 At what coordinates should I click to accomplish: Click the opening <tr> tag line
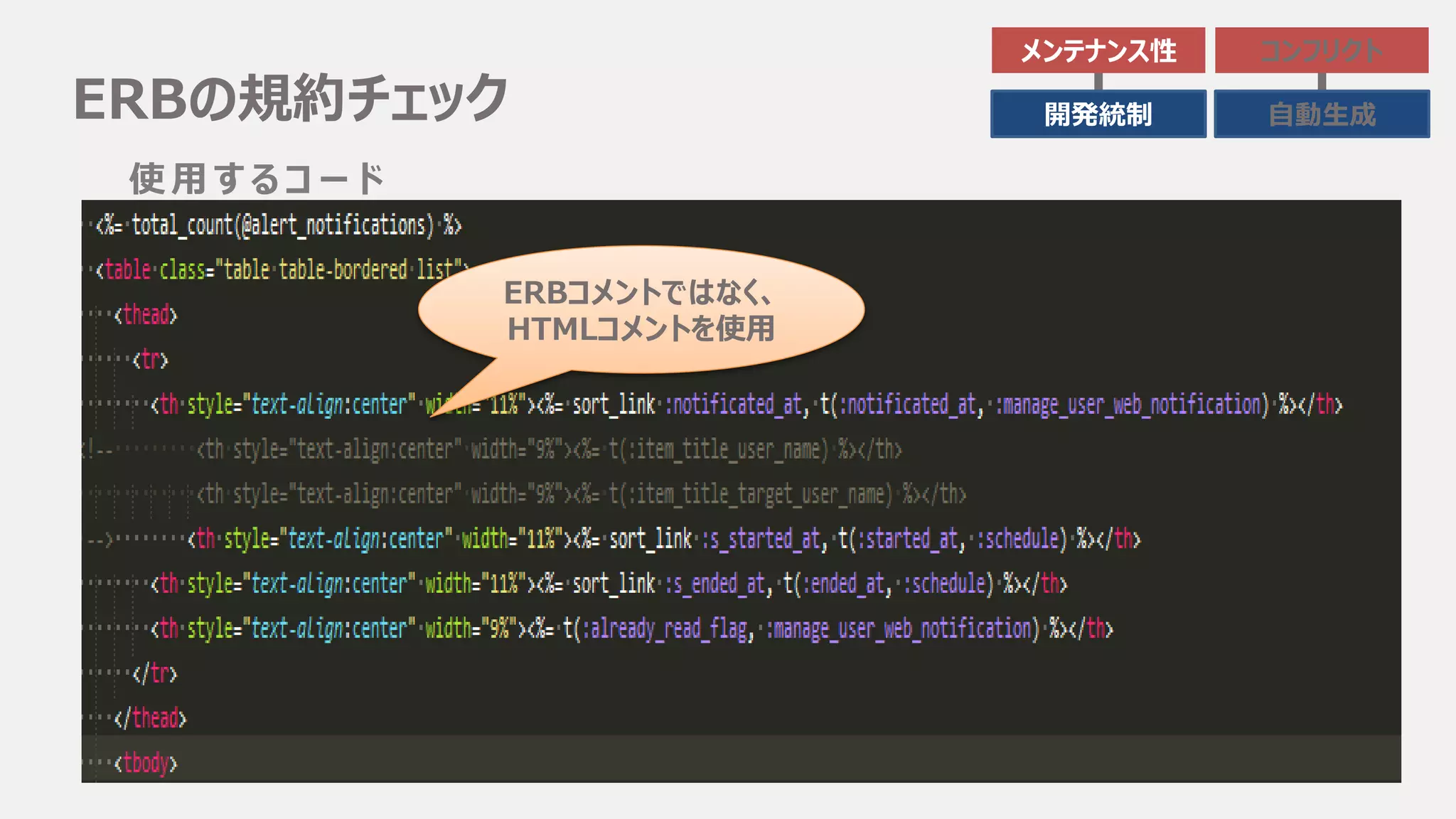click(150, 360)
